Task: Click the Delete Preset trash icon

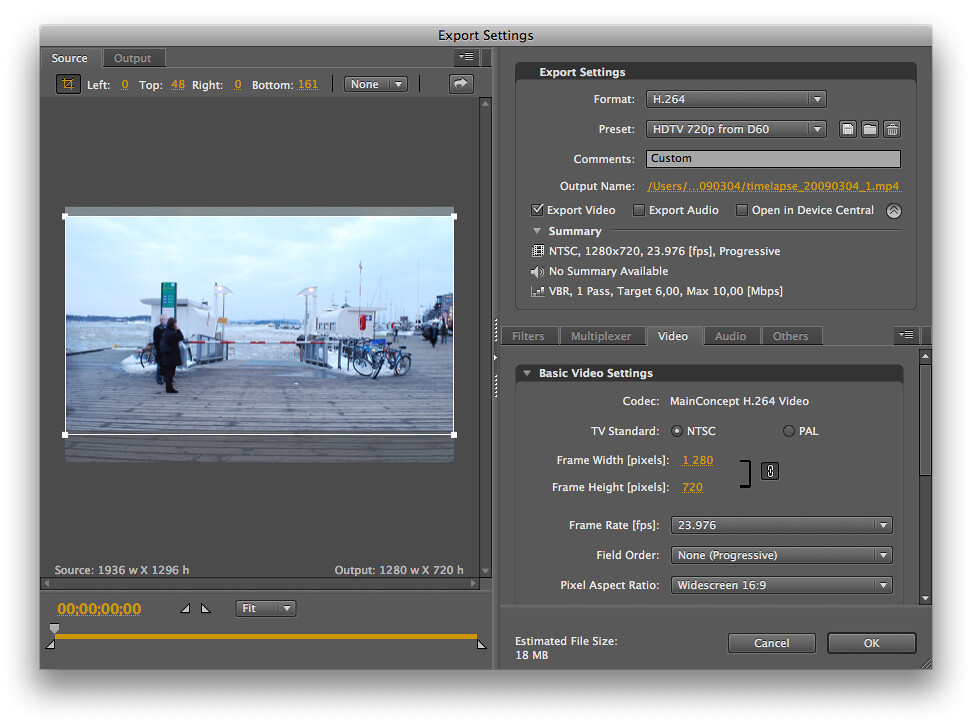Action: click(x=891, y=128)
